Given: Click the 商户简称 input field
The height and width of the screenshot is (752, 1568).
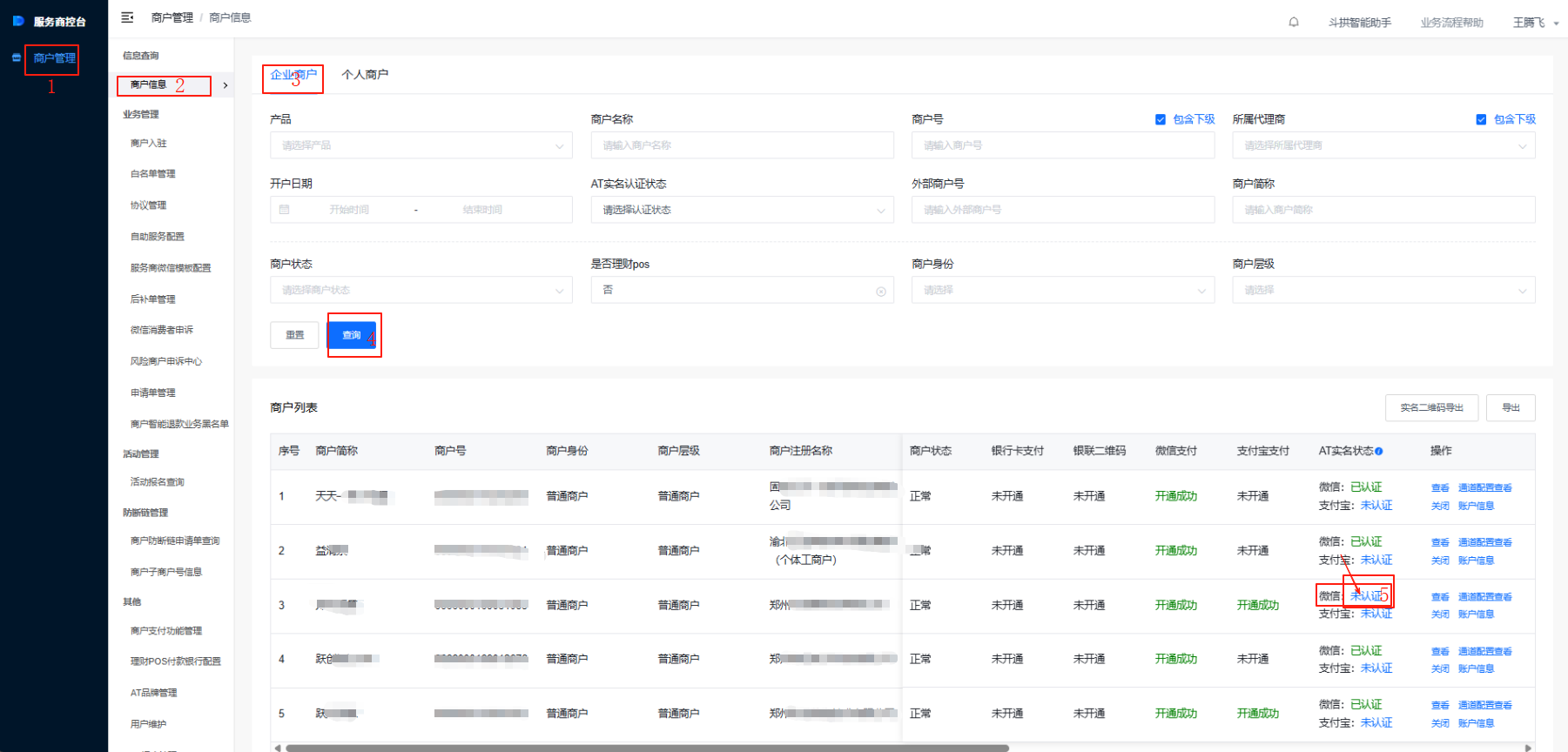Looking at the screenshot, I should (1383, 210).
